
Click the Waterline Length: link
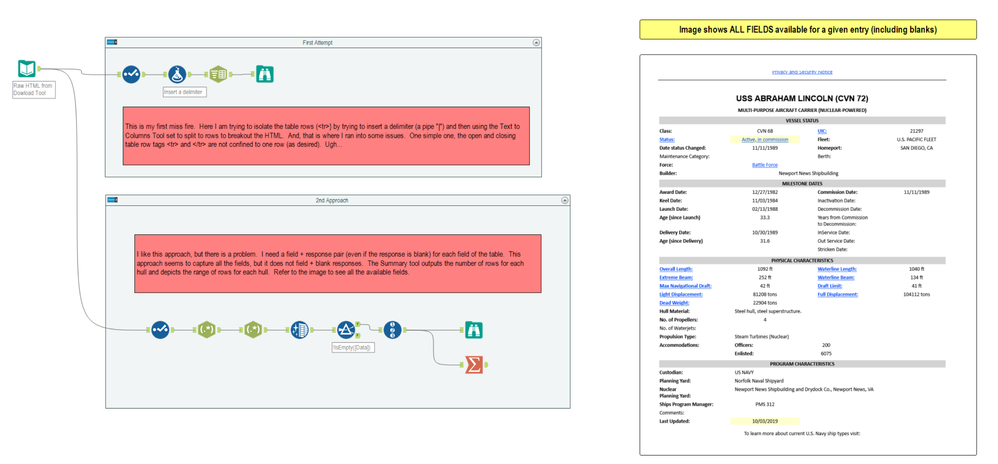pyautogui.click(x=836, y=269)
